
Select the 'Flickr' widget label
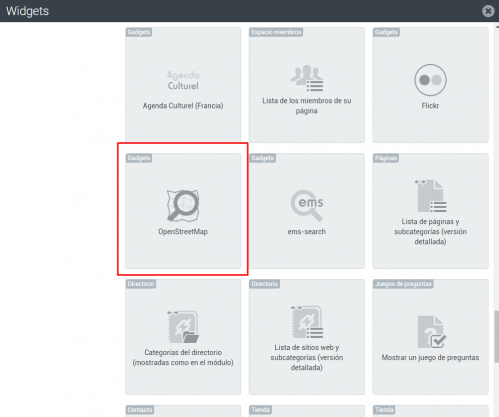(x=430, y=106)
